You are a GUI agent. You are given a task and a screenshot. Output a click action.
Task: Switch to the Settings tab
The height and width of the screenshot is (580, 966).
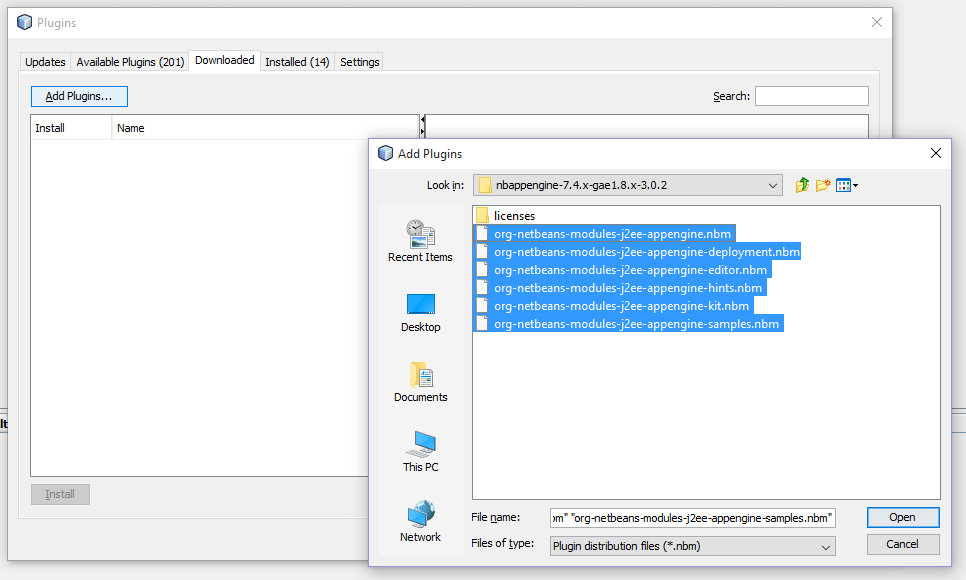pos(359,62)
